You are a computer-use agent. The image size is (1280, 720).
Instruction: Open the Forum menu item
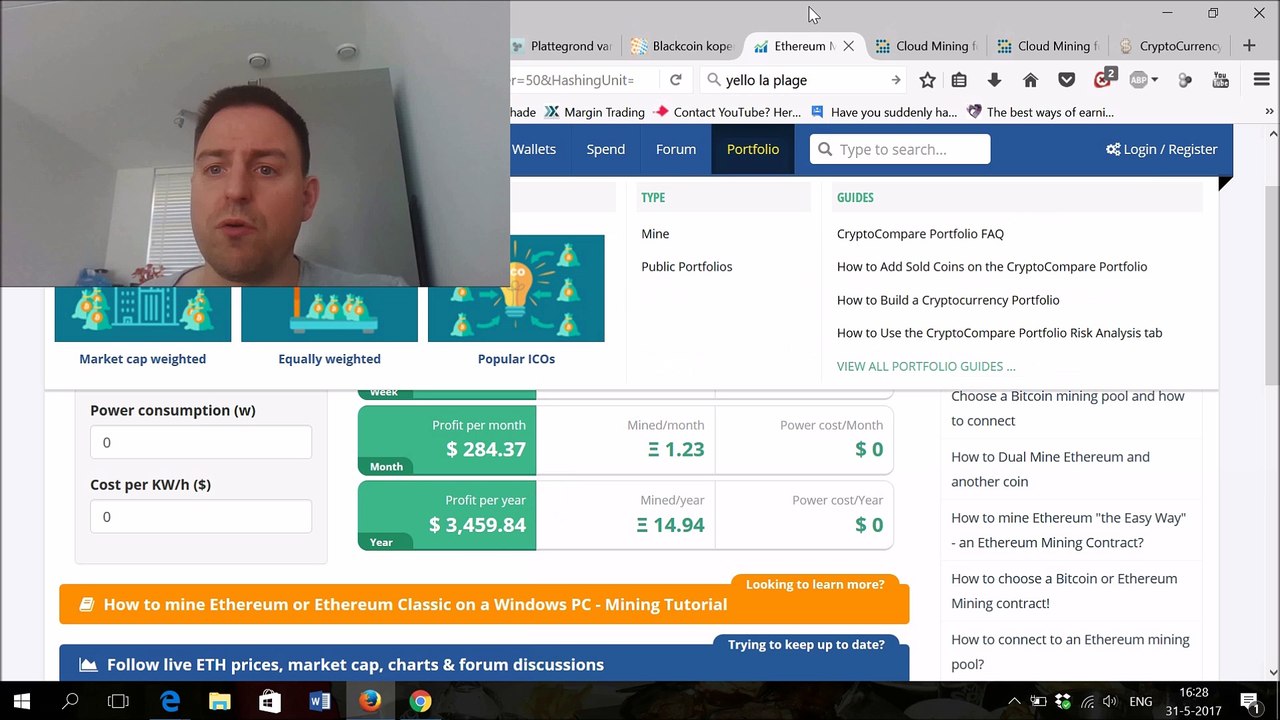[676, 149]
